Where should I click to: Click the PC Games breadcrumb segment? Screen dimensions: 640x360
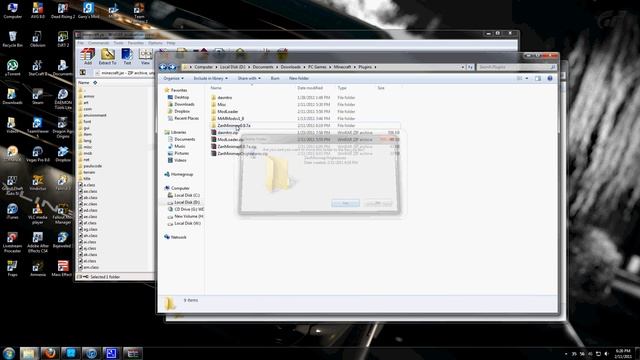coord(317,67)
